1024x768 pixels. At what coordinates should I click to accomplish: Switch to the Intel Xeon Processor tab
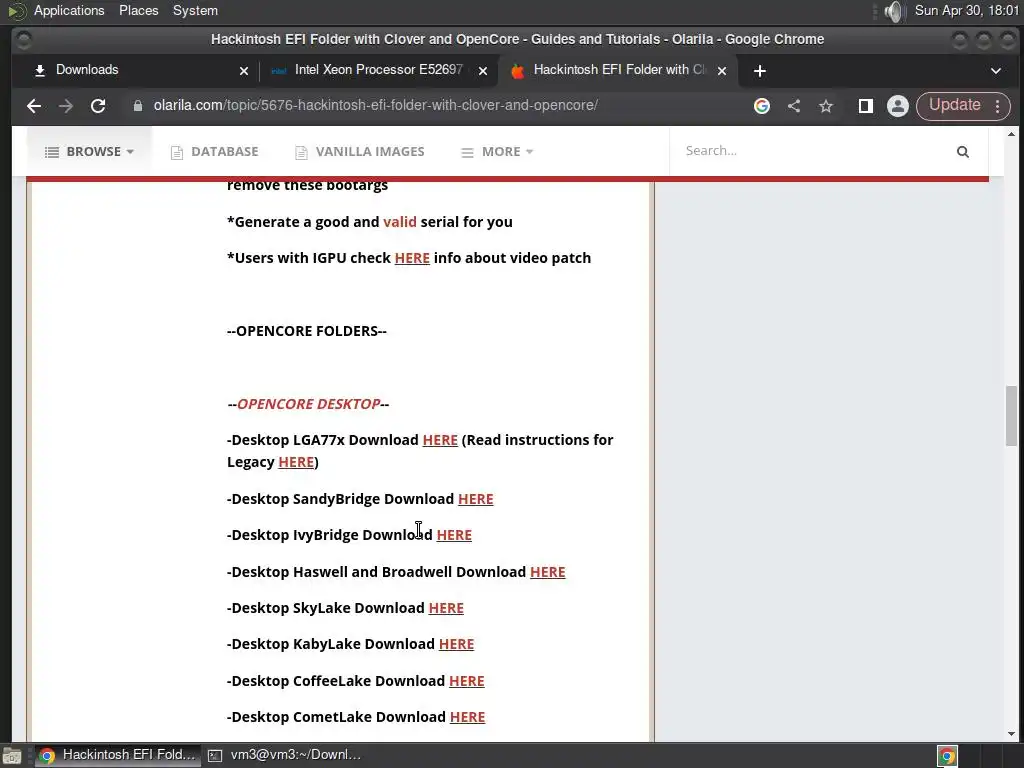point(379,70)
